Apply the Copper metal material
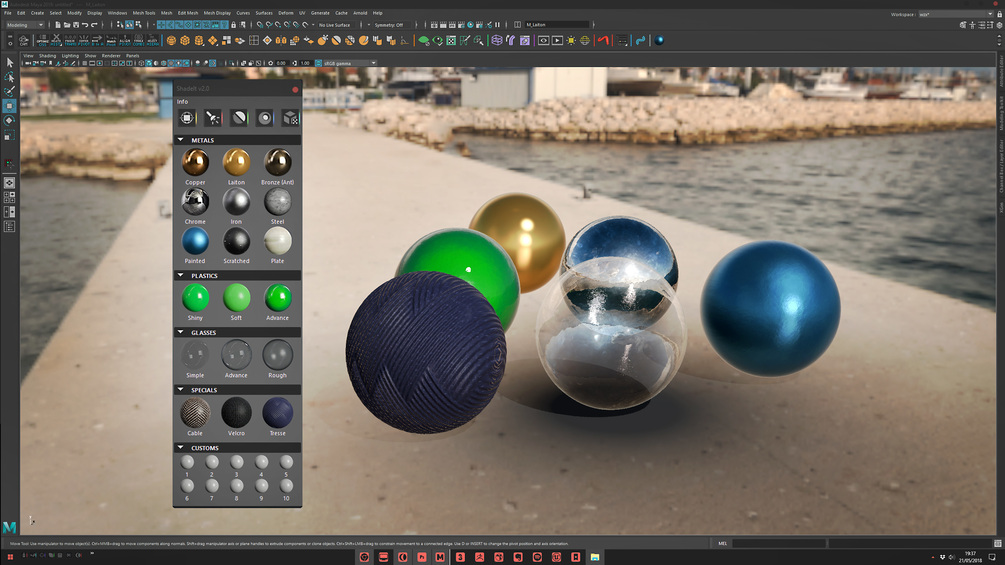The height and width of the screenshot is (565, 1005). tap(195, 163)
